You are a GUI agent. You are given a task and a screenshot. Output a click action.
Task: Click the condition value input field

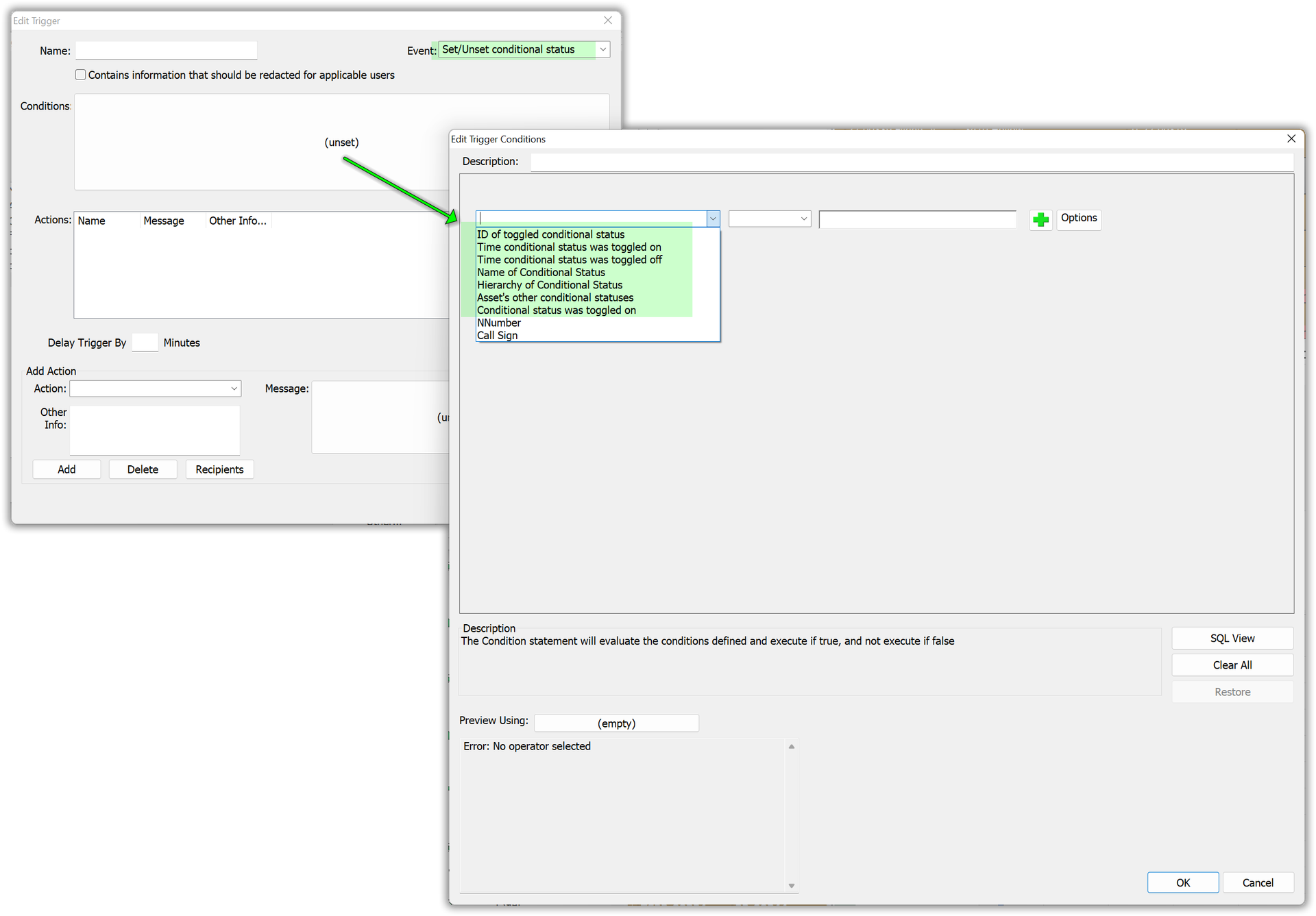tap(917, 219)
